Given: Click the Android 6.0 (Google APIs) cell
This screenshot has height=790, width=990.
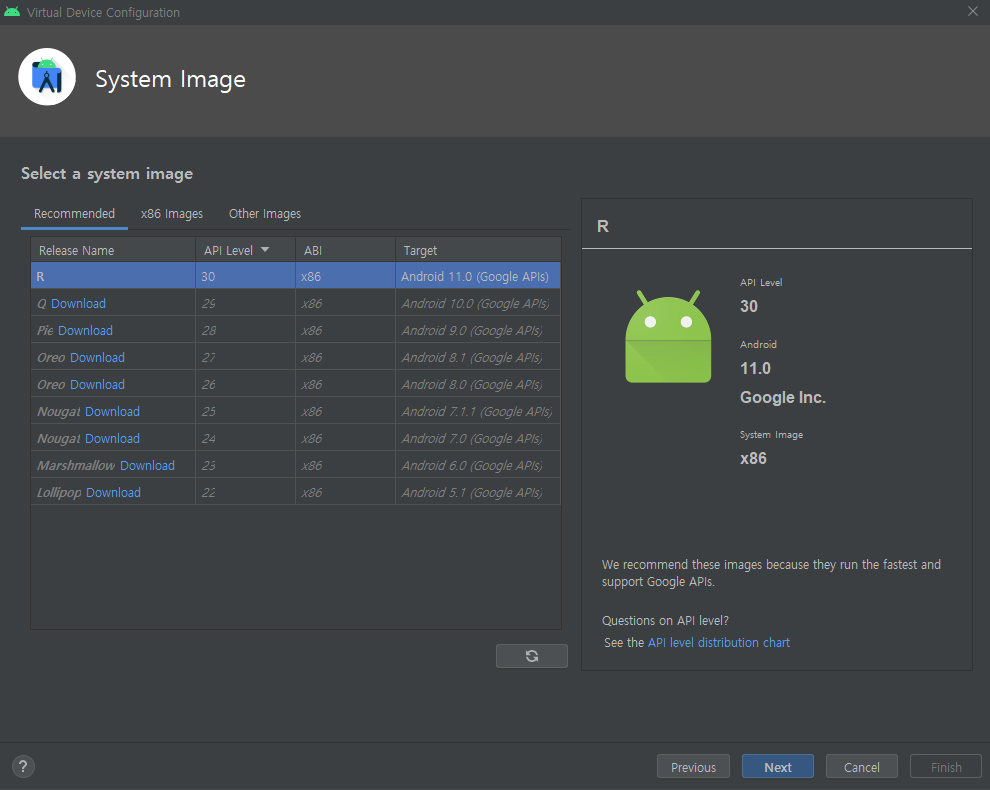Looking at the screenshot, I should [478, 466].
